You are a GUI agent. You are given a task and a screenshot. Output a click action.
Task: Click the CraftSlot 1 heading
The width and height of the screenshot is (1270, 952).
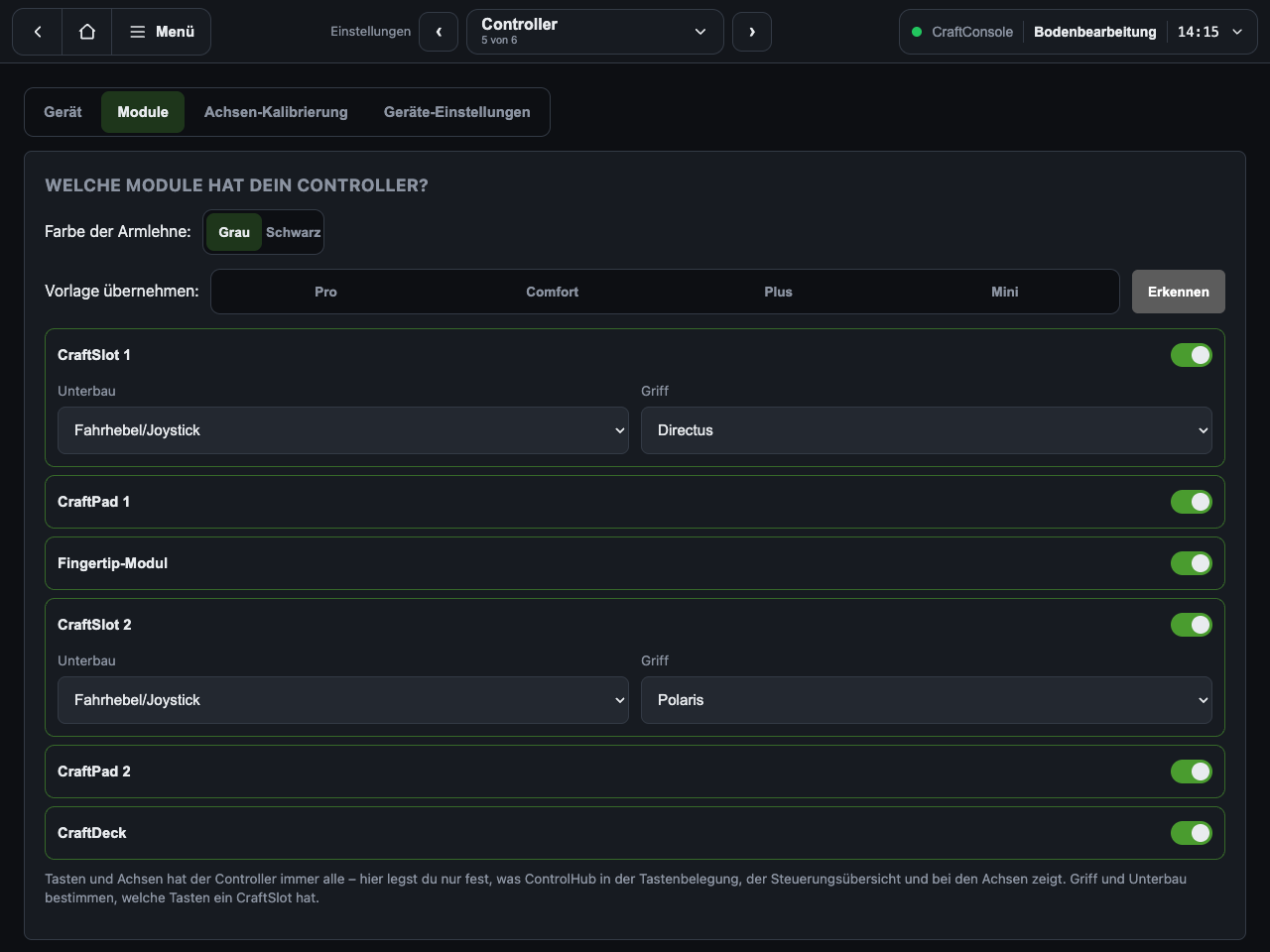pos(94,355)
